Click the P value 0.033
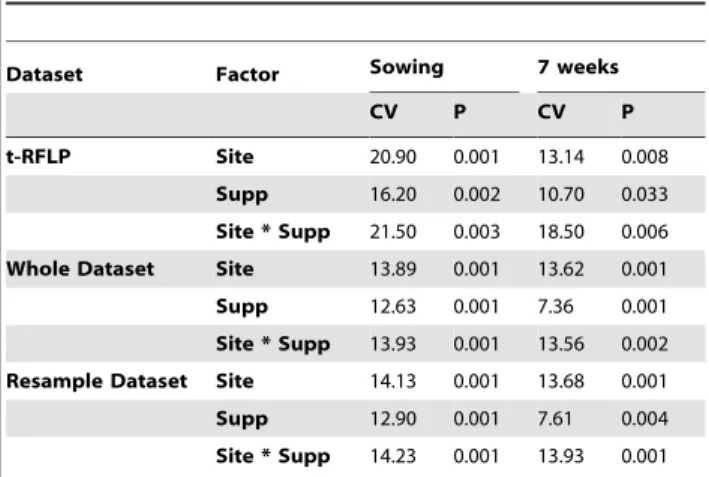The image size is (709, 477). [644, 195]
